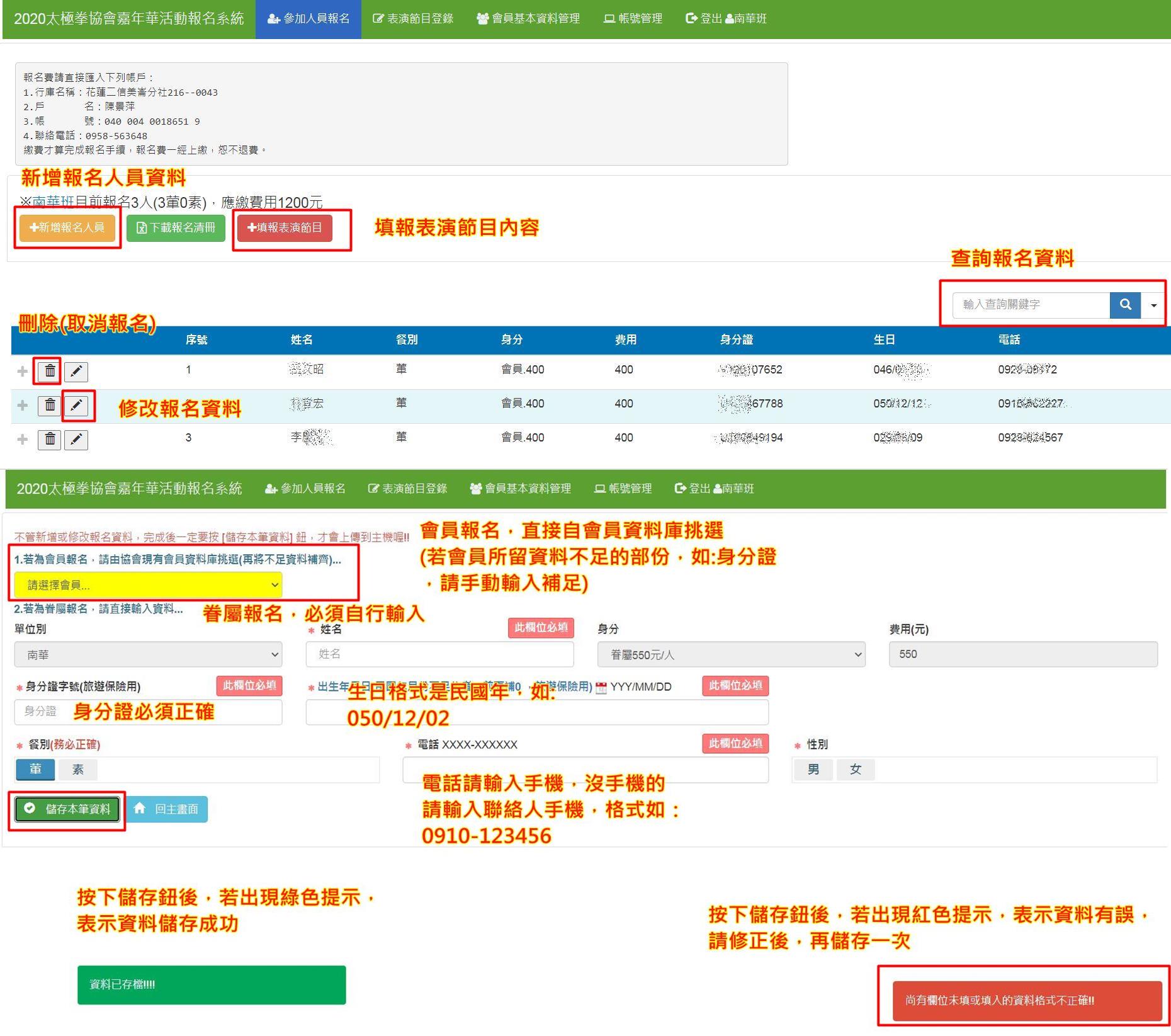This screenshot has width=1171, height=1036.
Task: Click the magnifier search button
Action: pos(1125,305)
